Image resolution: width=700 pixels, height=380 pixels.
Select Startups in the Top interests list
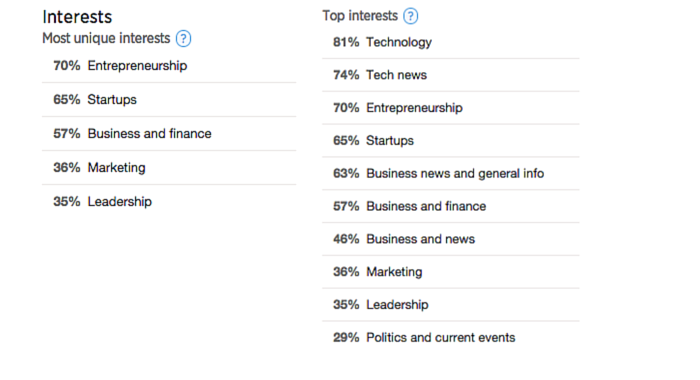point(450,141)
